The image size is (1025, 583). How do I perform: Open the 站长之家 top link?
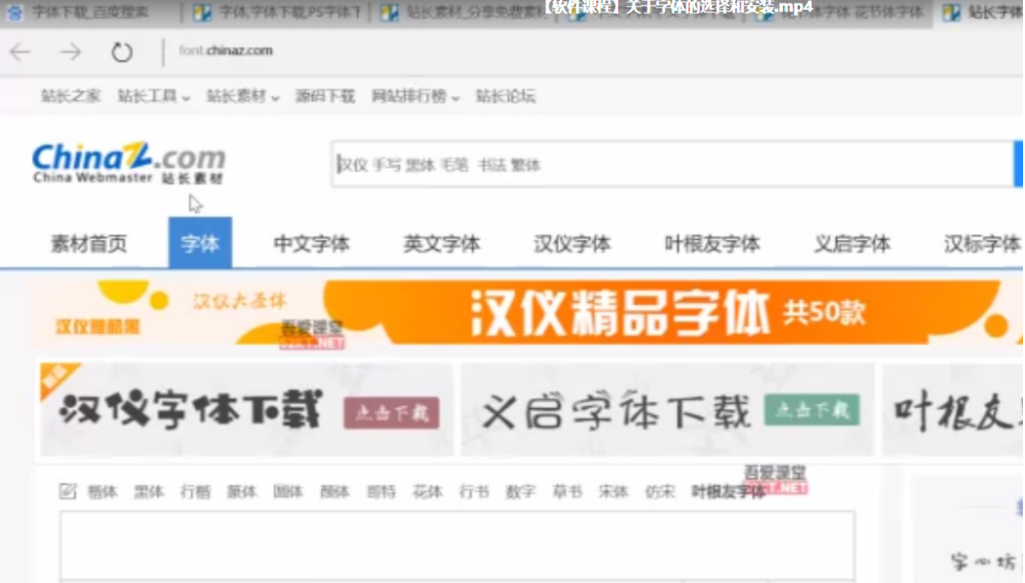click(x=71, y=96)
